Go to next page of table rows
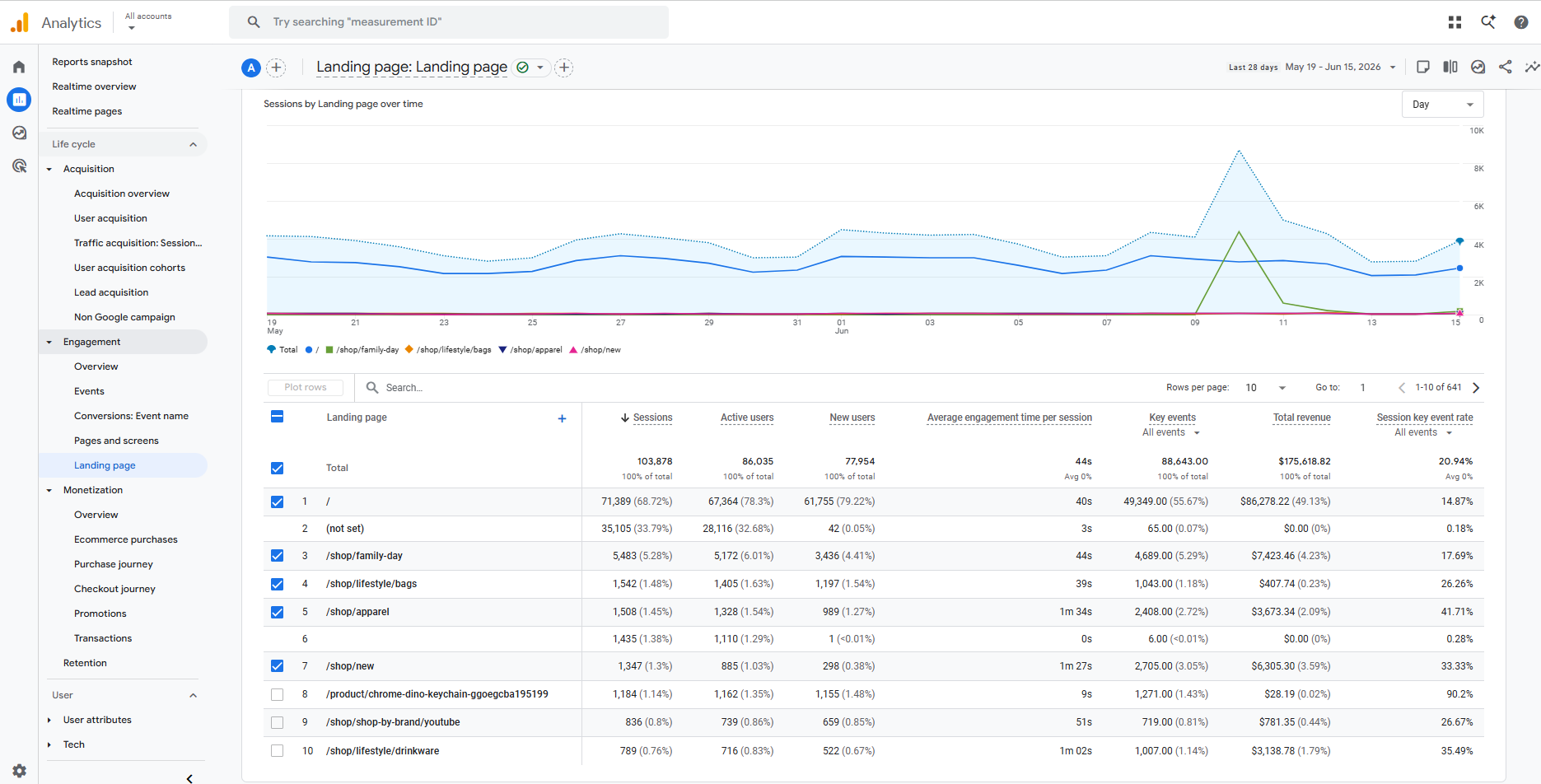 tap(1476, 388)
